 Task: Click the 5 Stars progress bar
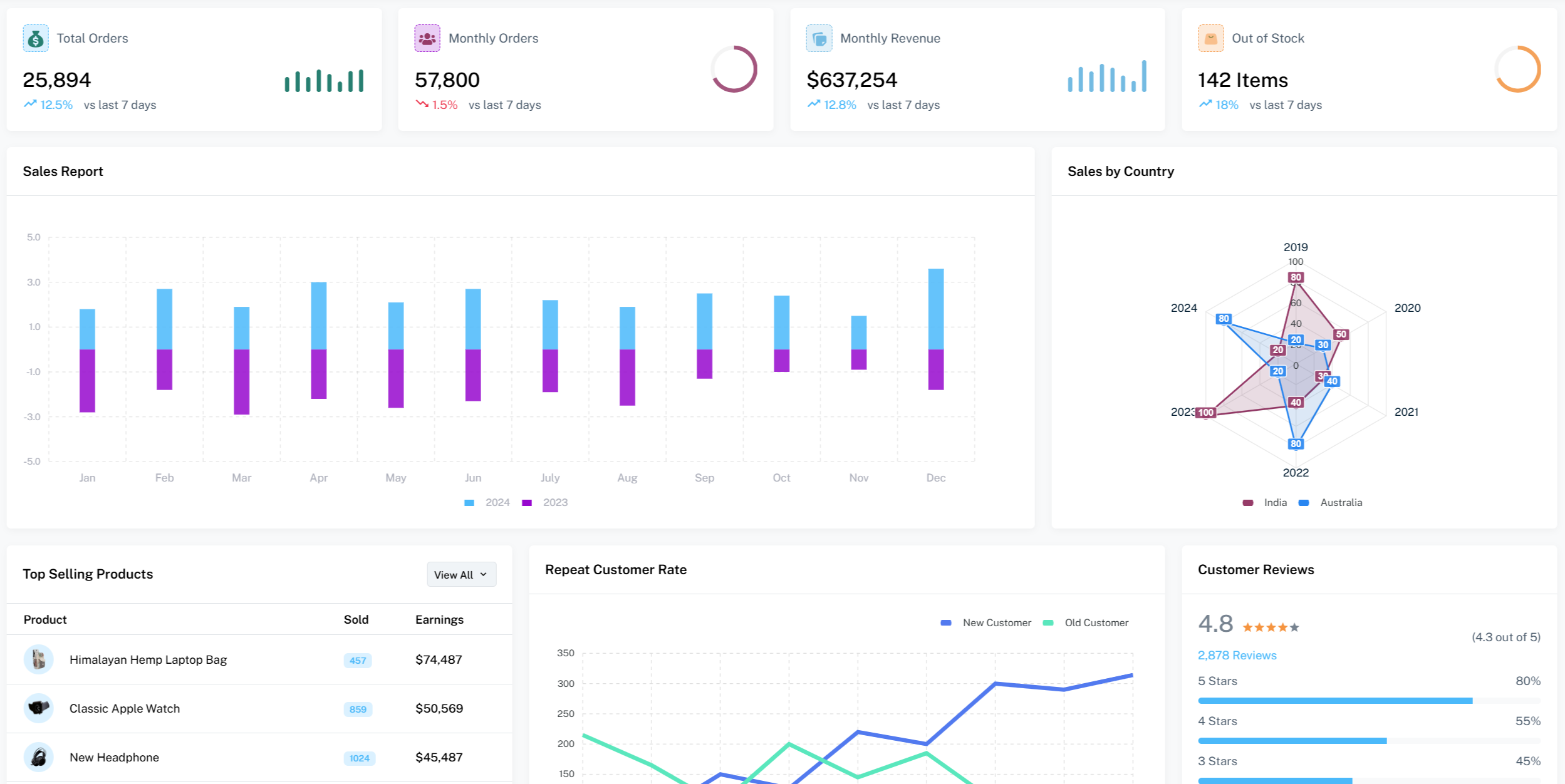(1368, 701)
